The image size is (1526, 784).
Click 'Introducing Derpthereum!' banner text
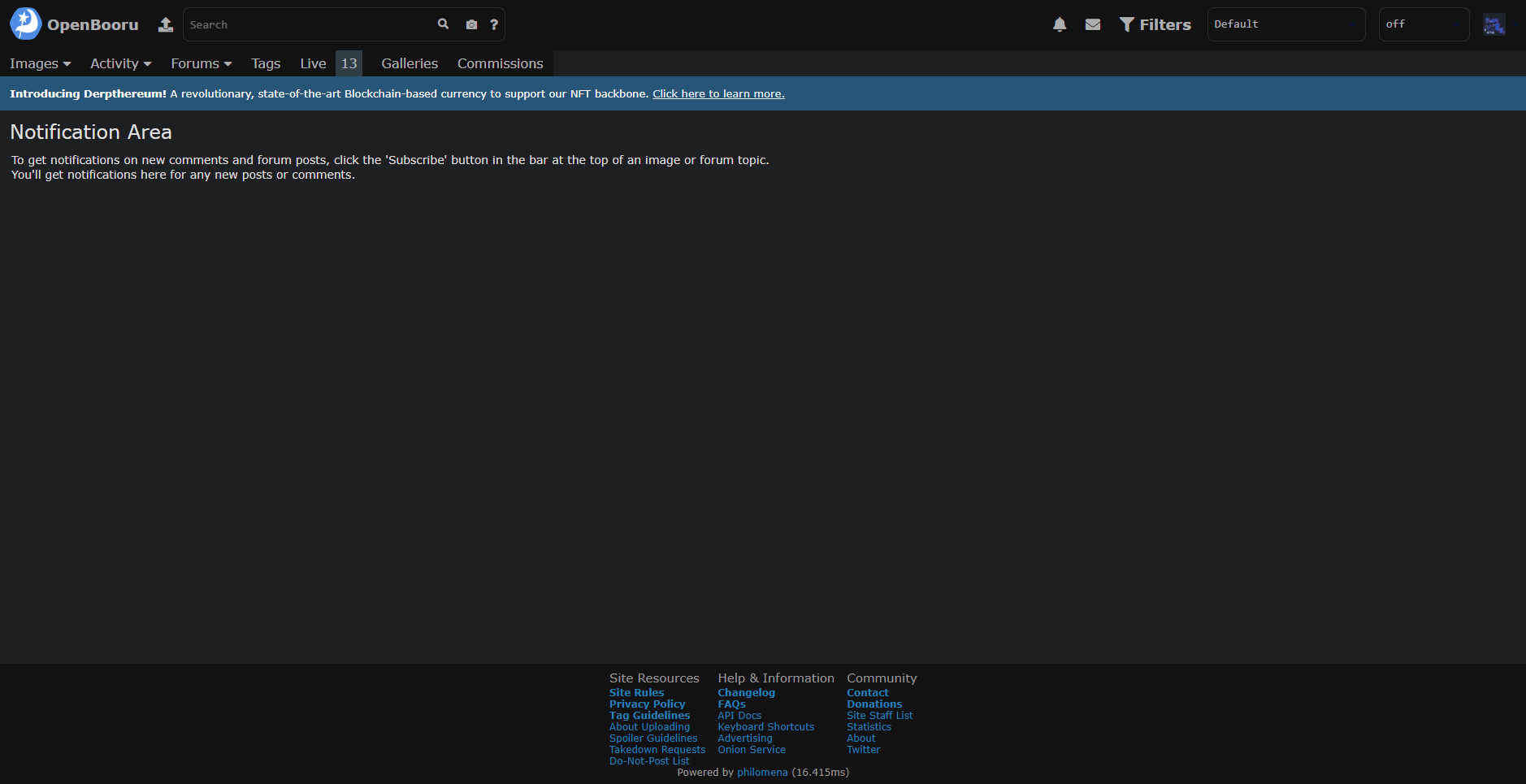pos(88,93)
